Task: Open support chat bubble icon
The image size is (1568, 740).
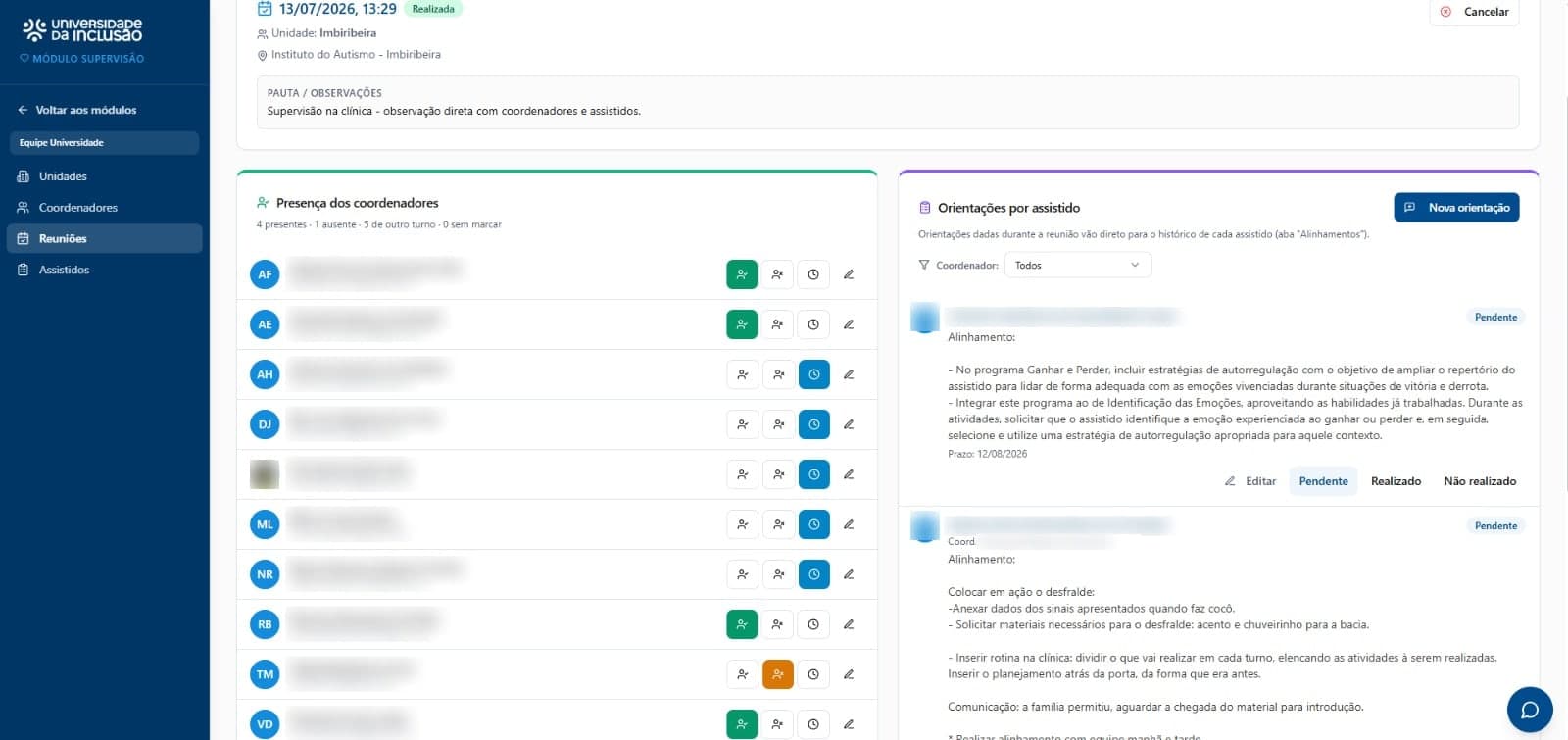Action: point(1530,710)
